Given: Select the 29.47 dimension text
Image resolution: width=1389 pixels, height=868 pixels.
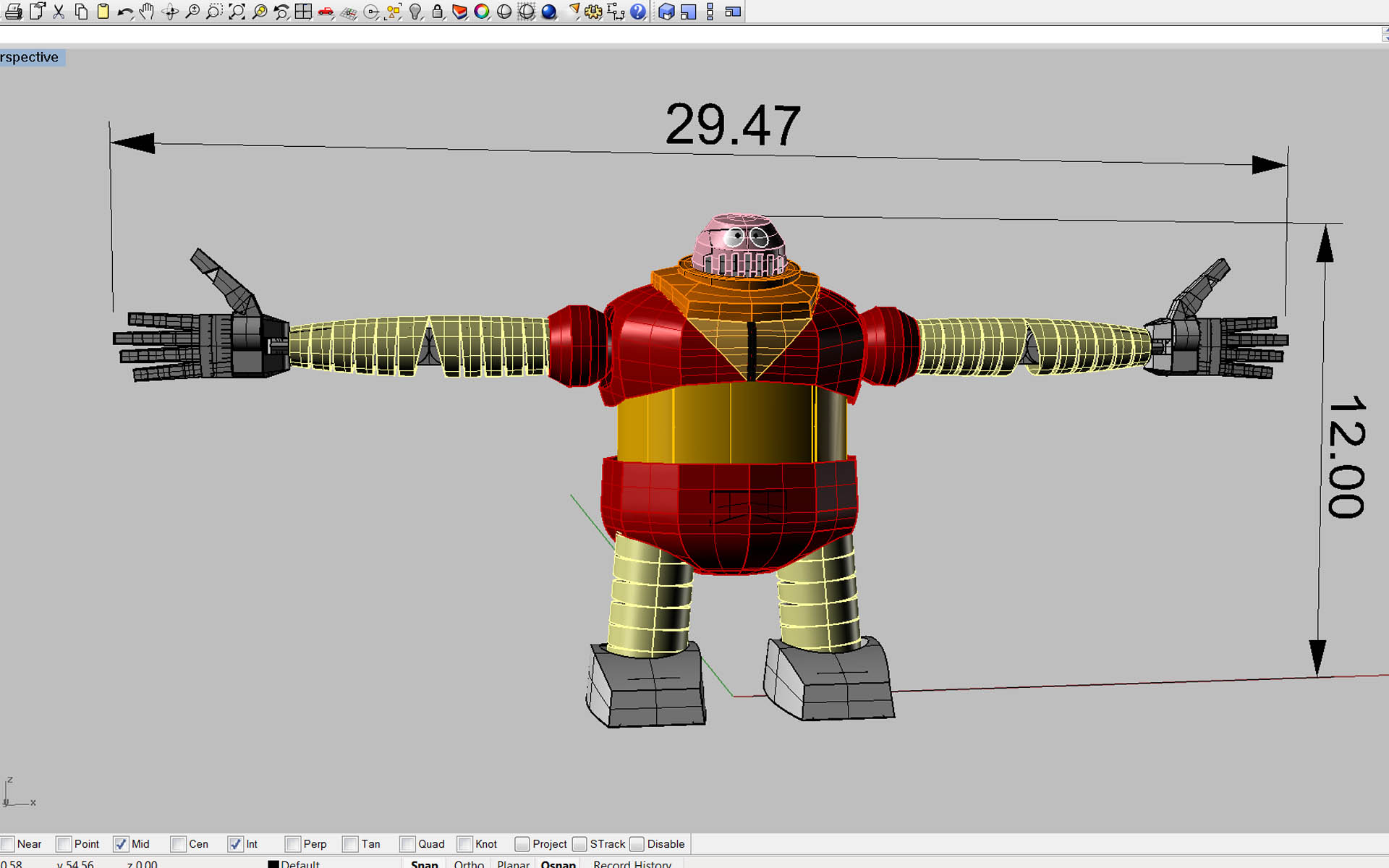Looking at the screenshot, I should click(x=732, y=124).
